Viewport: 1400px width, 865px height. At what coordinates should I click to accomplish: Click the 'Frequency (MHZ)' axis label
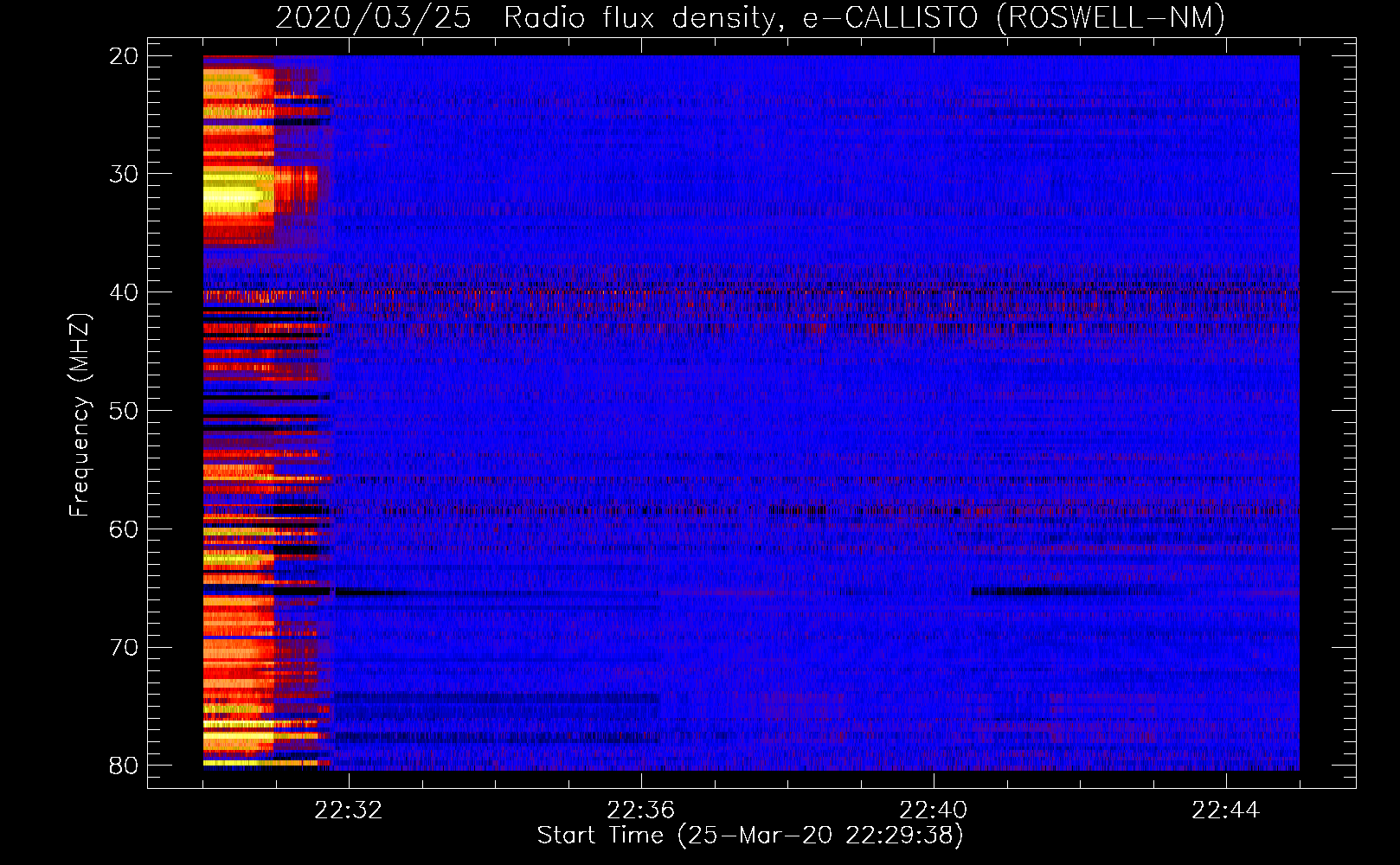pyautogui.click(x=79, y=414)
